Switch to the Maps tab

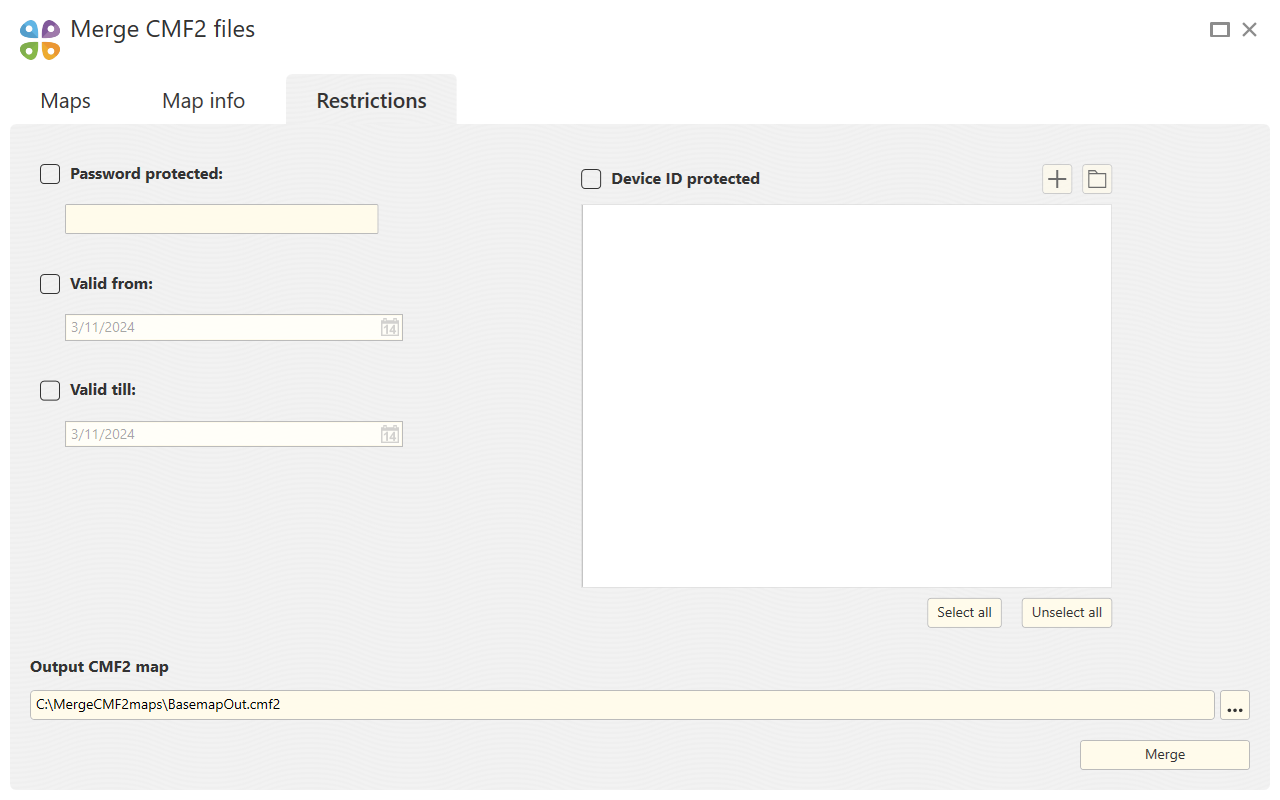66,101
